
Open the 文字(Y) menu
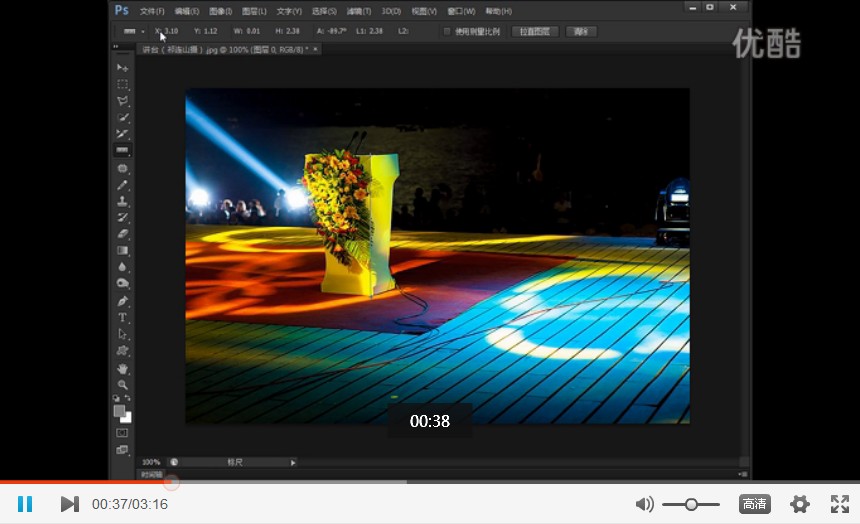(x=289, y=11)
